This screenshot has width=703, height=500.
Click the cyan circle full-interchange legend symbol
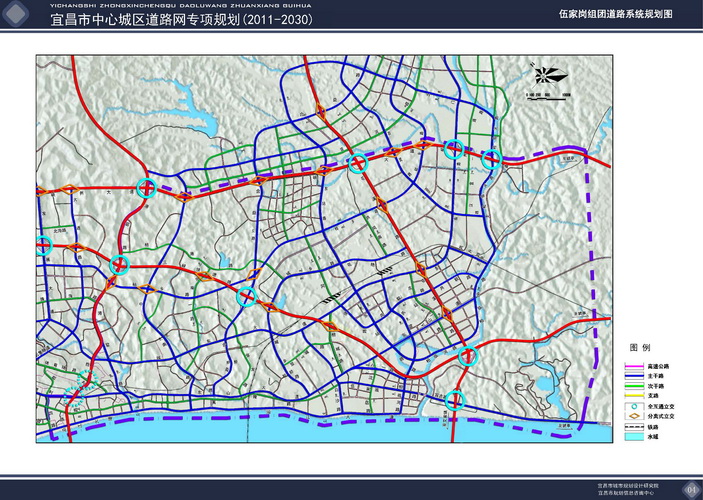(632, 407)
